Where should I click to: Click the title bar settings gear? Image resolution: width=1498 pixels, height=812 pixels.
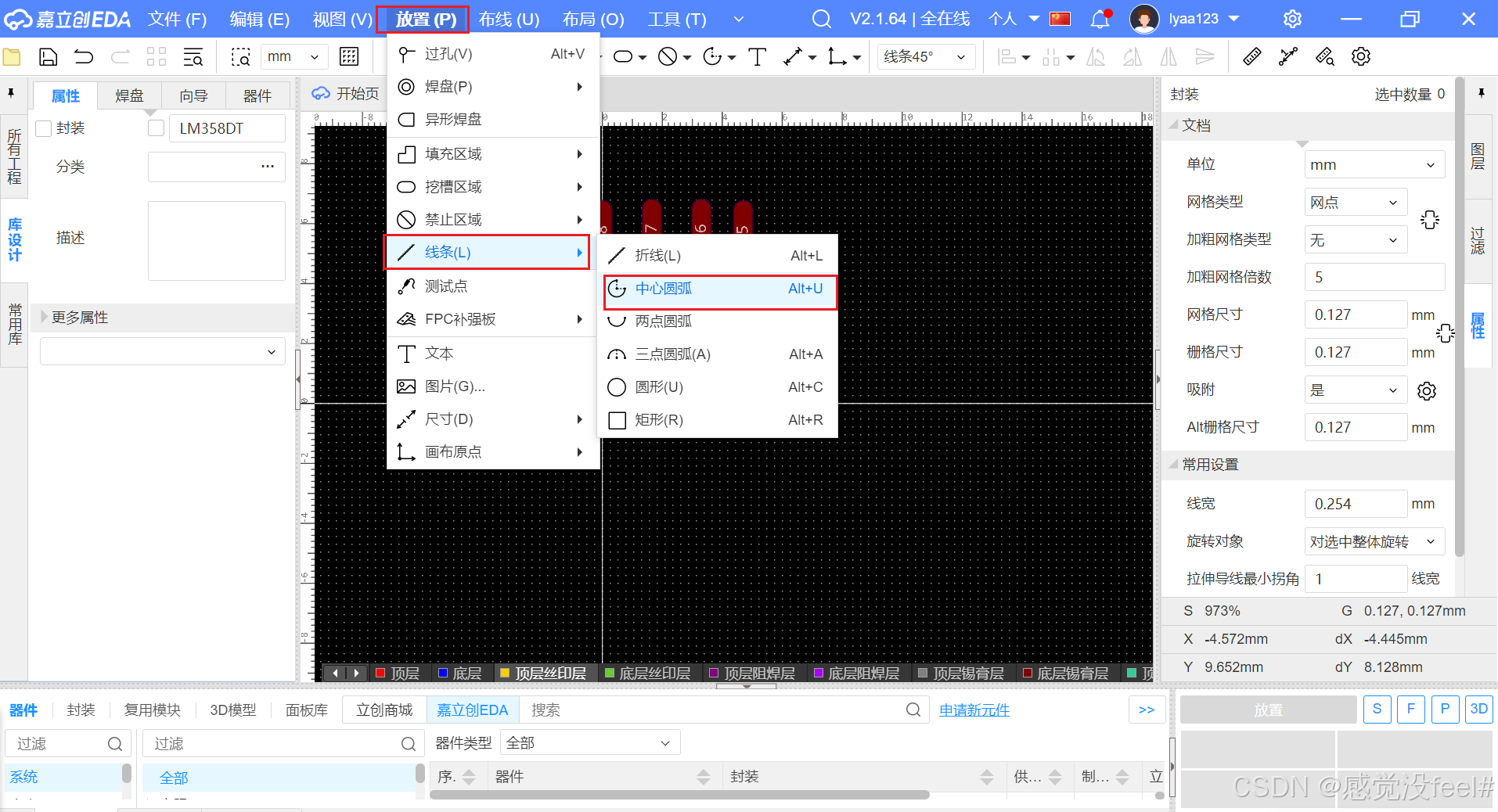tap(1292, 19)
